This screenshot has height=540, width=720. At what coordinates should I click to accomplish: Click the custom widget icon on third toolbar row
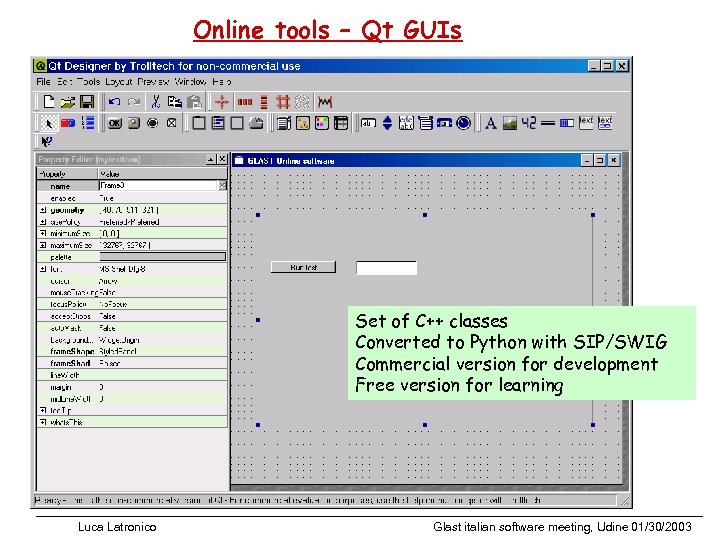[x=46, y=141]
